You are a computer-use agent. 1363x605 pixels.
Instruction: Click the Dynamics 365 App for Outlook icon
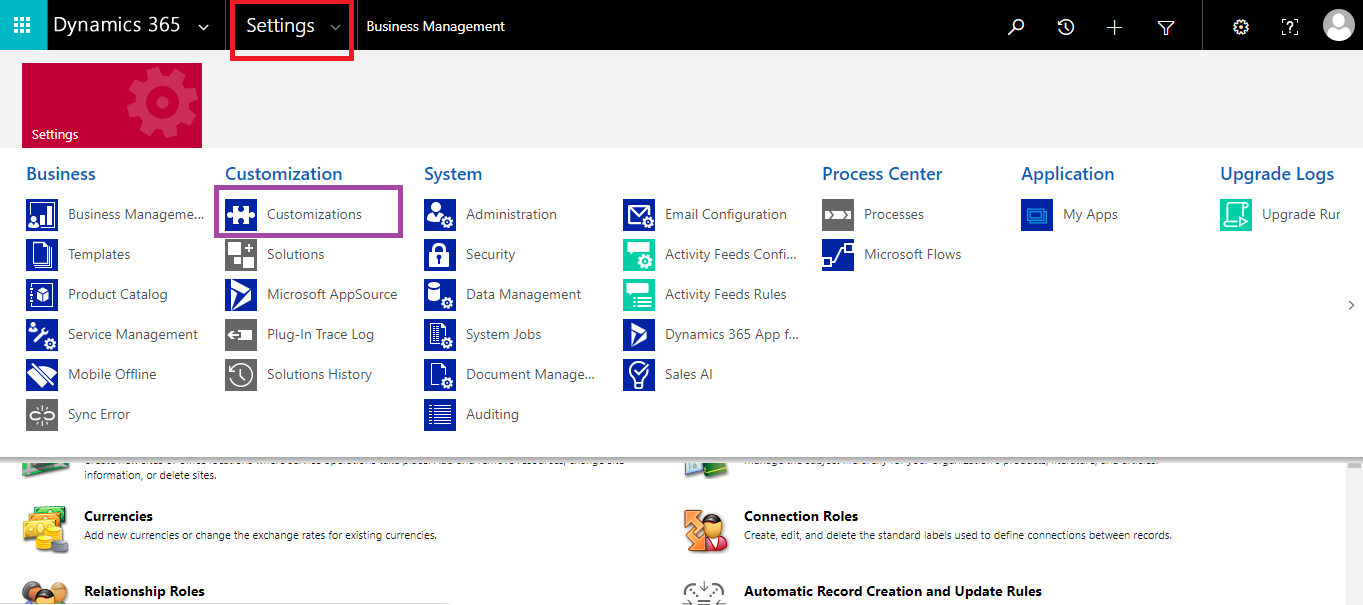[639, 335]
